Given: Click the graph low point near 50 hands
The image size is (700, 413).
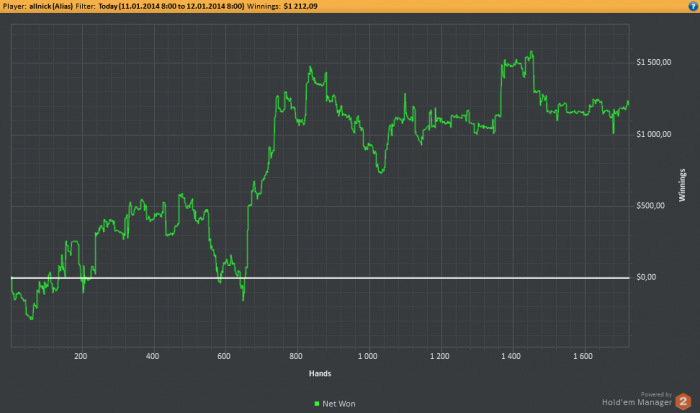Looking at the screenshot, I should coord(31,318).
